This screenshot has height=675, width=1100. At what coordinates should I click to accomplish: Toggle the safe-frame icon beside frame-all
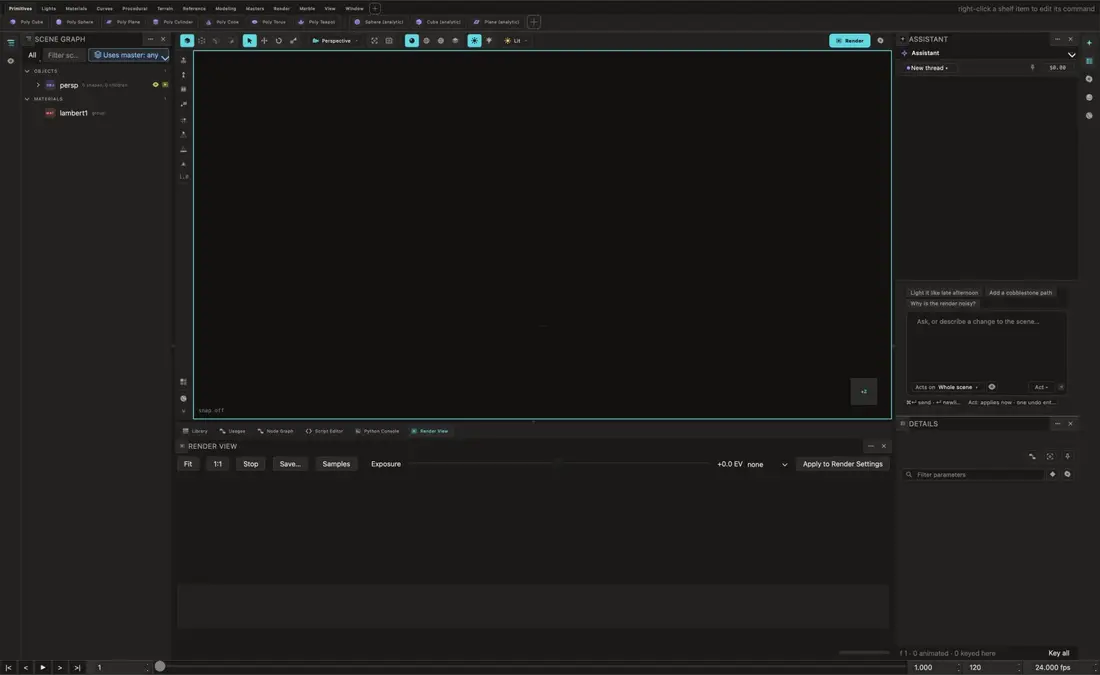pos(389,41)
